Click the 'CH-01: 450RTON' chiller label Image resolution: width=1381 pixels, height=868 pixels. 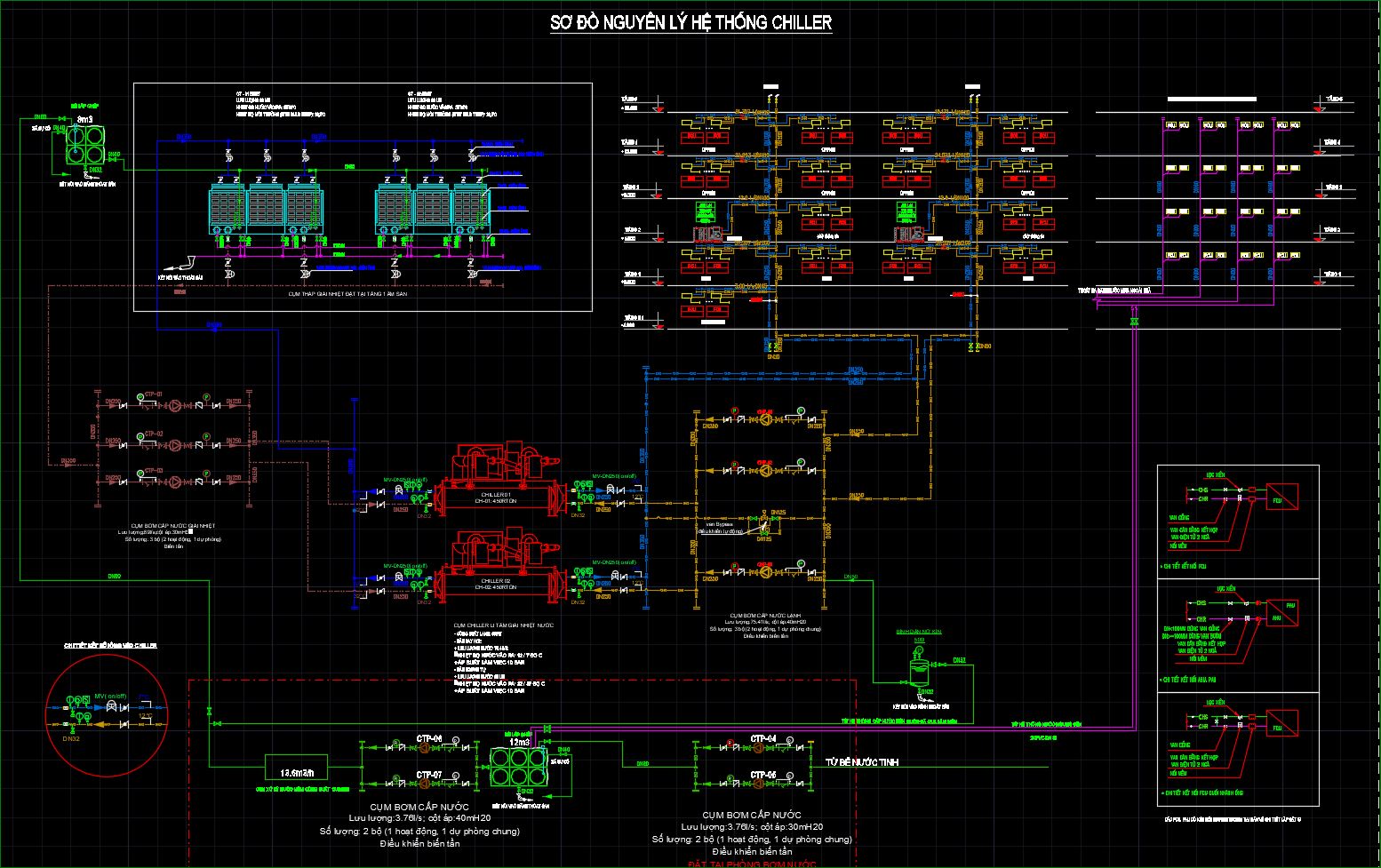(x=496, y=501)
